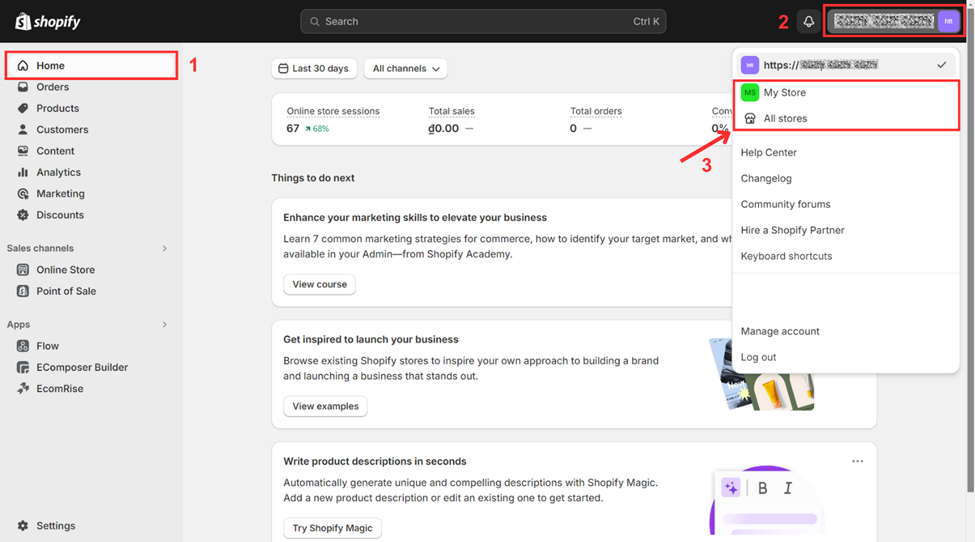
Task: Open All stores from account menu
Action: [x=846, y=118]
